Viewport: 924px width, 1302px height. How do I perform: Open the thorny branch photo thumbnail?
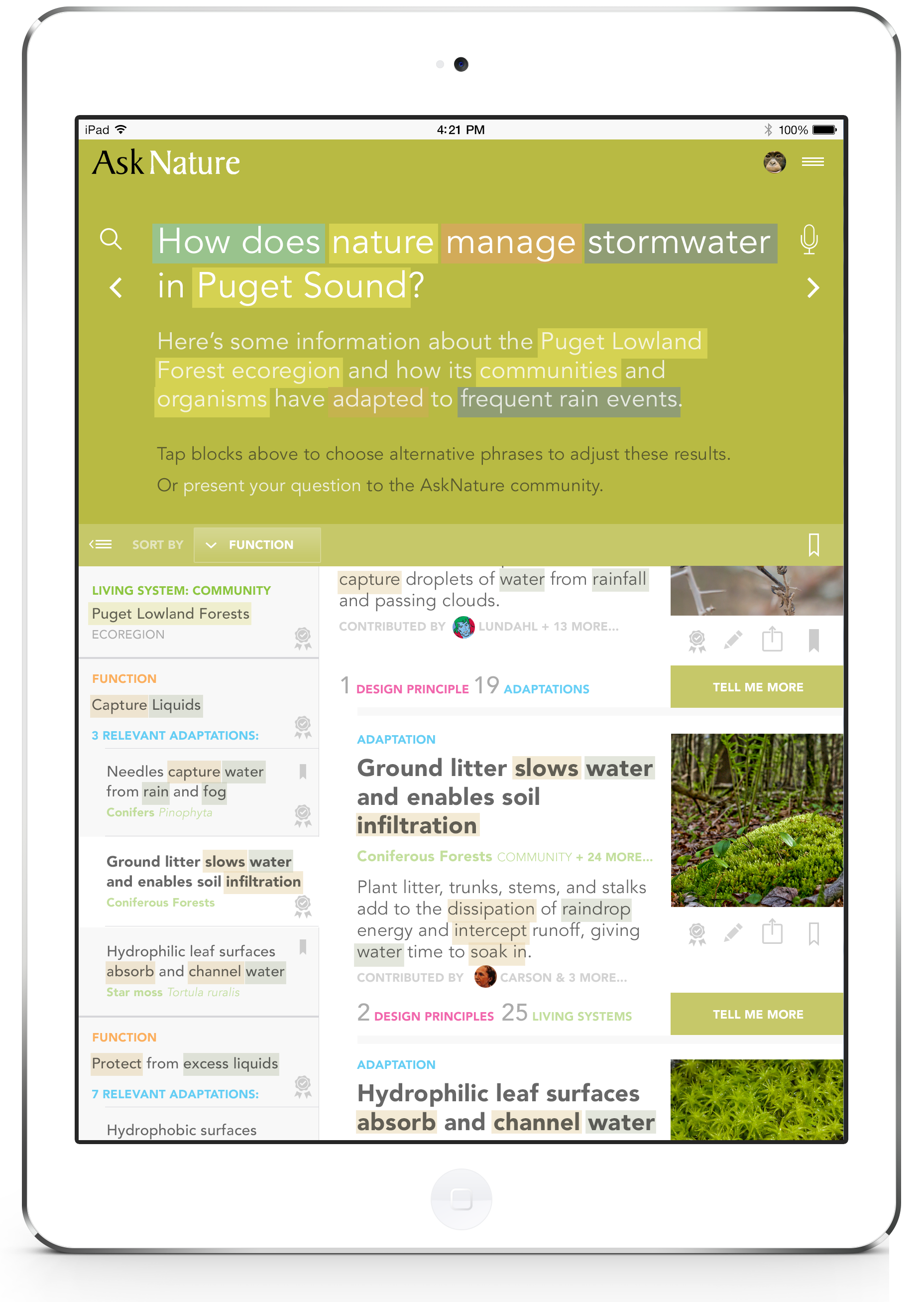click(x=757, y=591)
